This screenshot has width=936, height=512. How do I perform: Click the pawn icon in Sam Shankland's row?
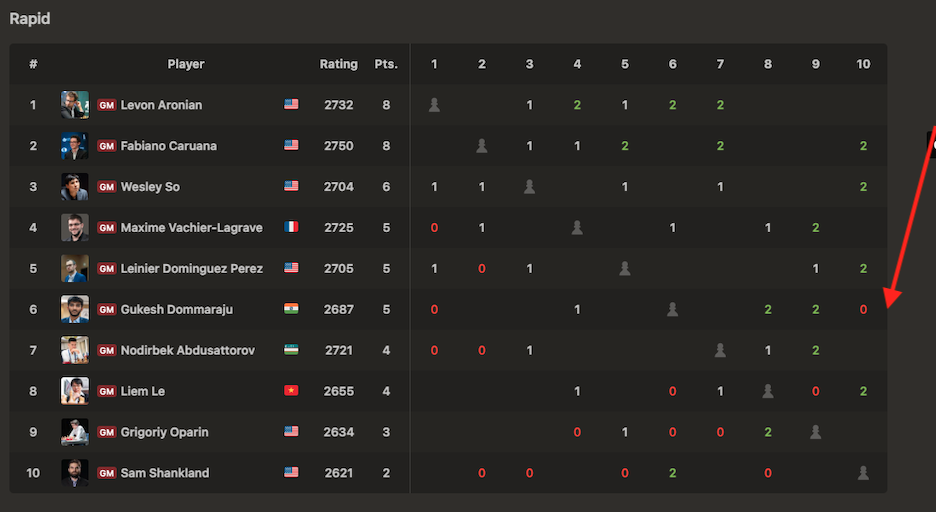tap(863, 473)
